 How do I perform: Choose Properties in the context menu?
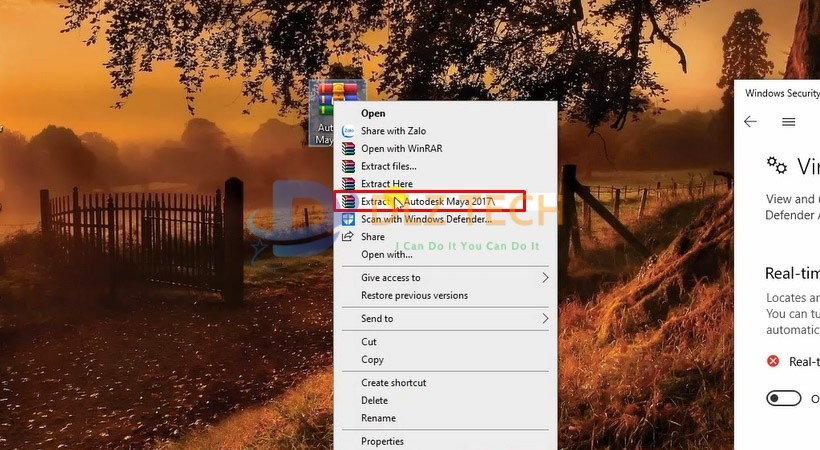coord(382,441)
